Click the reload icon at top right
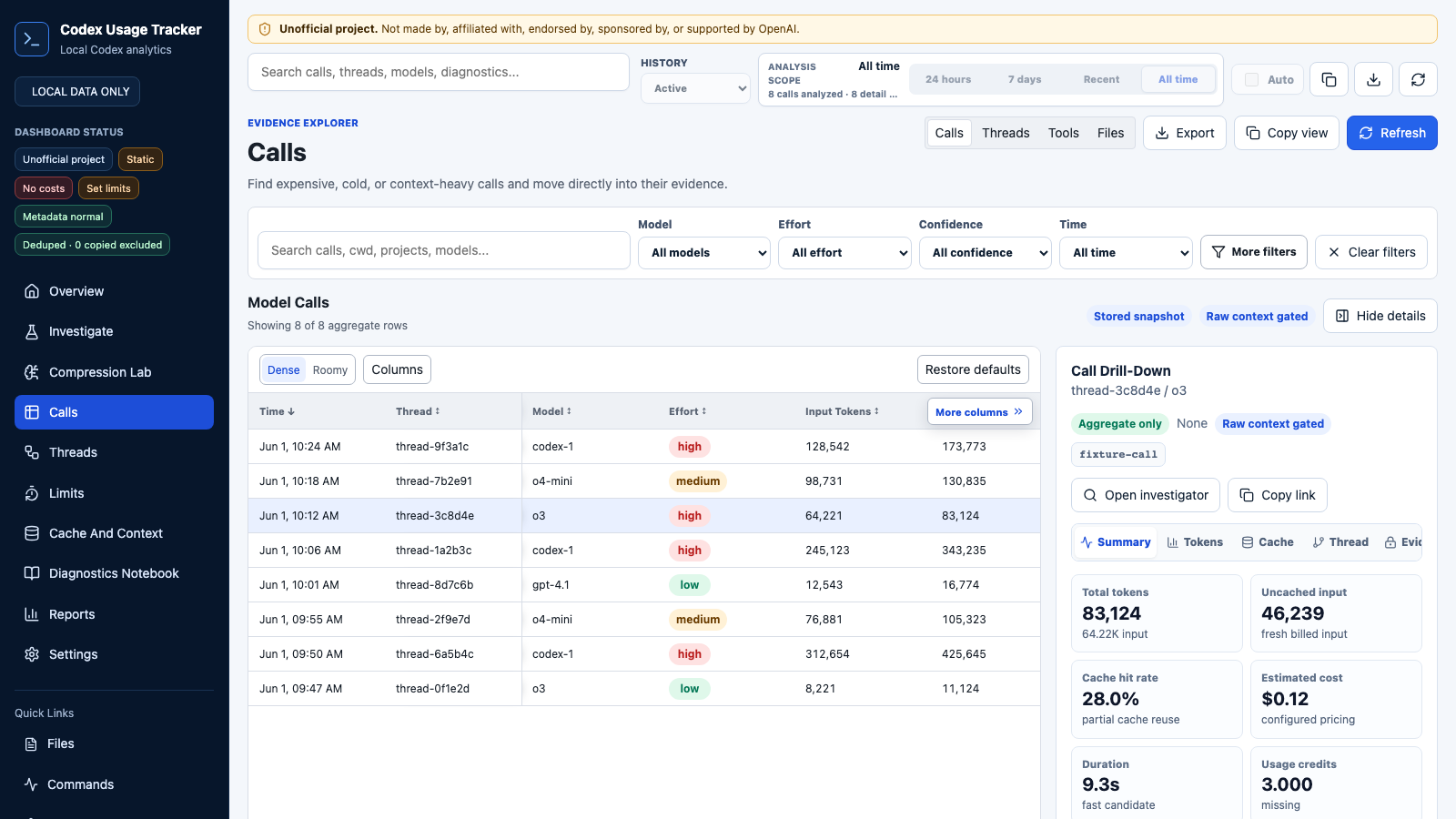This screenshot has height=819, width=1456. coord(1418,80)
